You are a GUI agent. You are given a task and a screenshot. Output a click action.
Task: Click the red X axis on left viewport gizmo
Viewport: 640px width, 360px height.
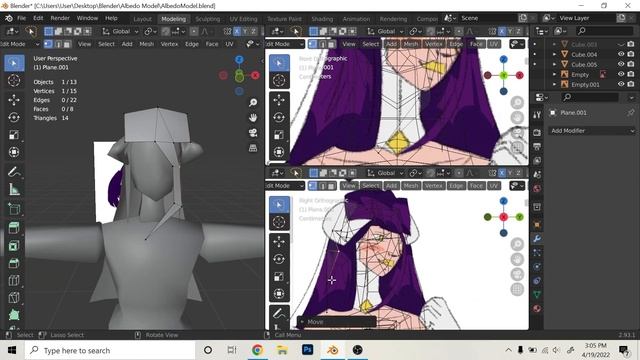[x=256, y=76]
